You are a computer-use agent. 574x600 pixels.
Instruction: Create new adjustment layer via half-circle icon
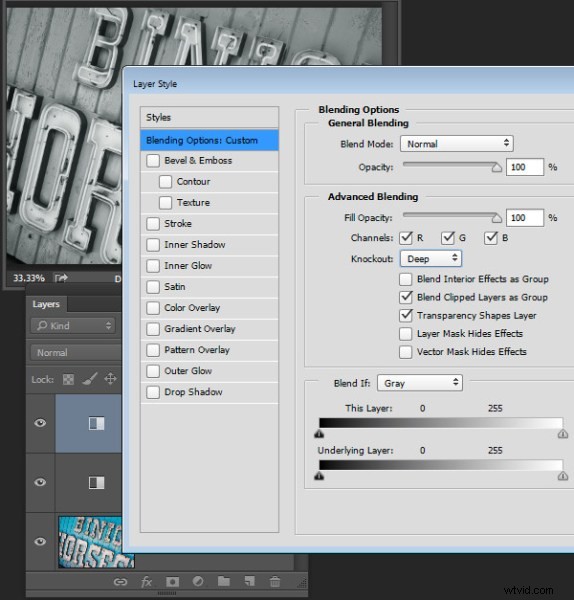[198, 582]
